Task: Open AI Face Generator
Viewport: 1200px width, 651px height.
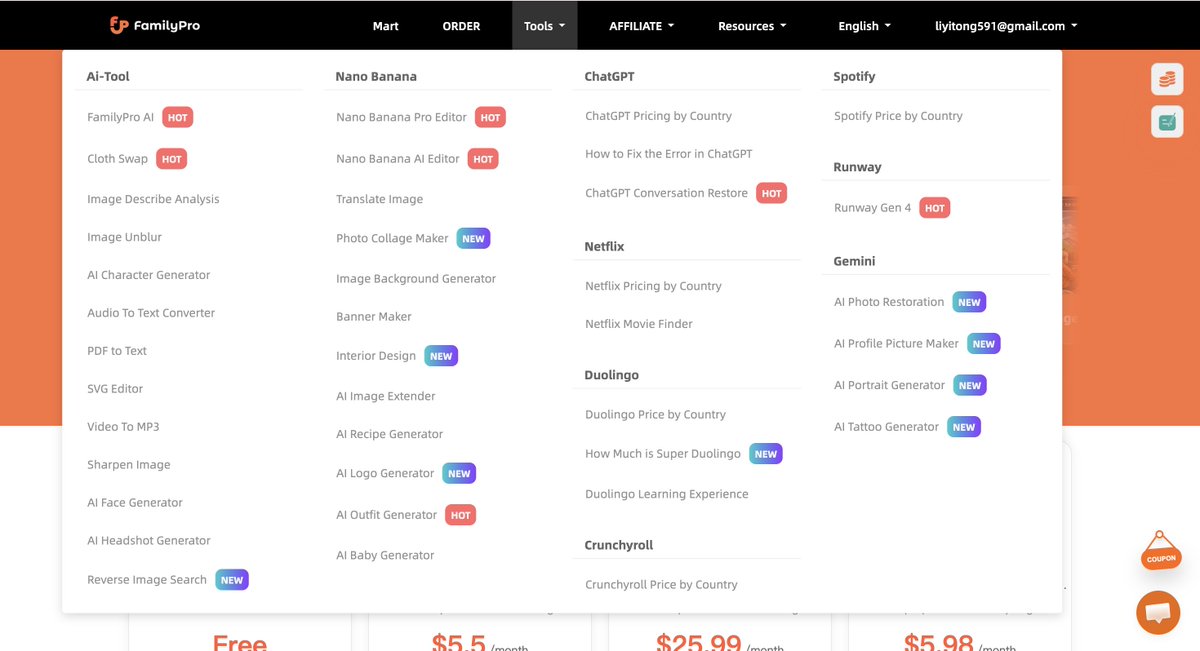Action: coord(135,503)
